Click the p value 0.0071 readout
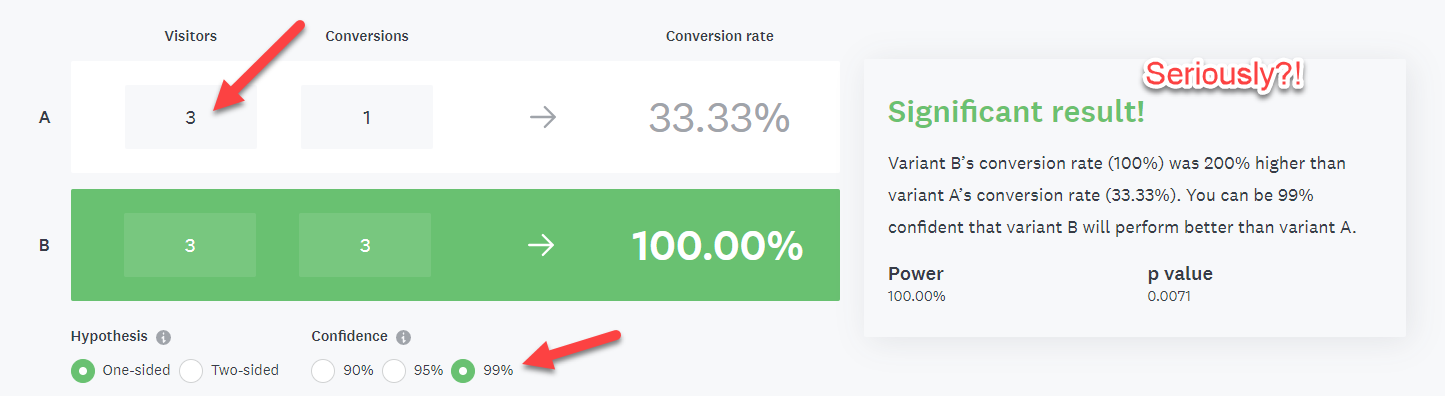 (1180, 284)
